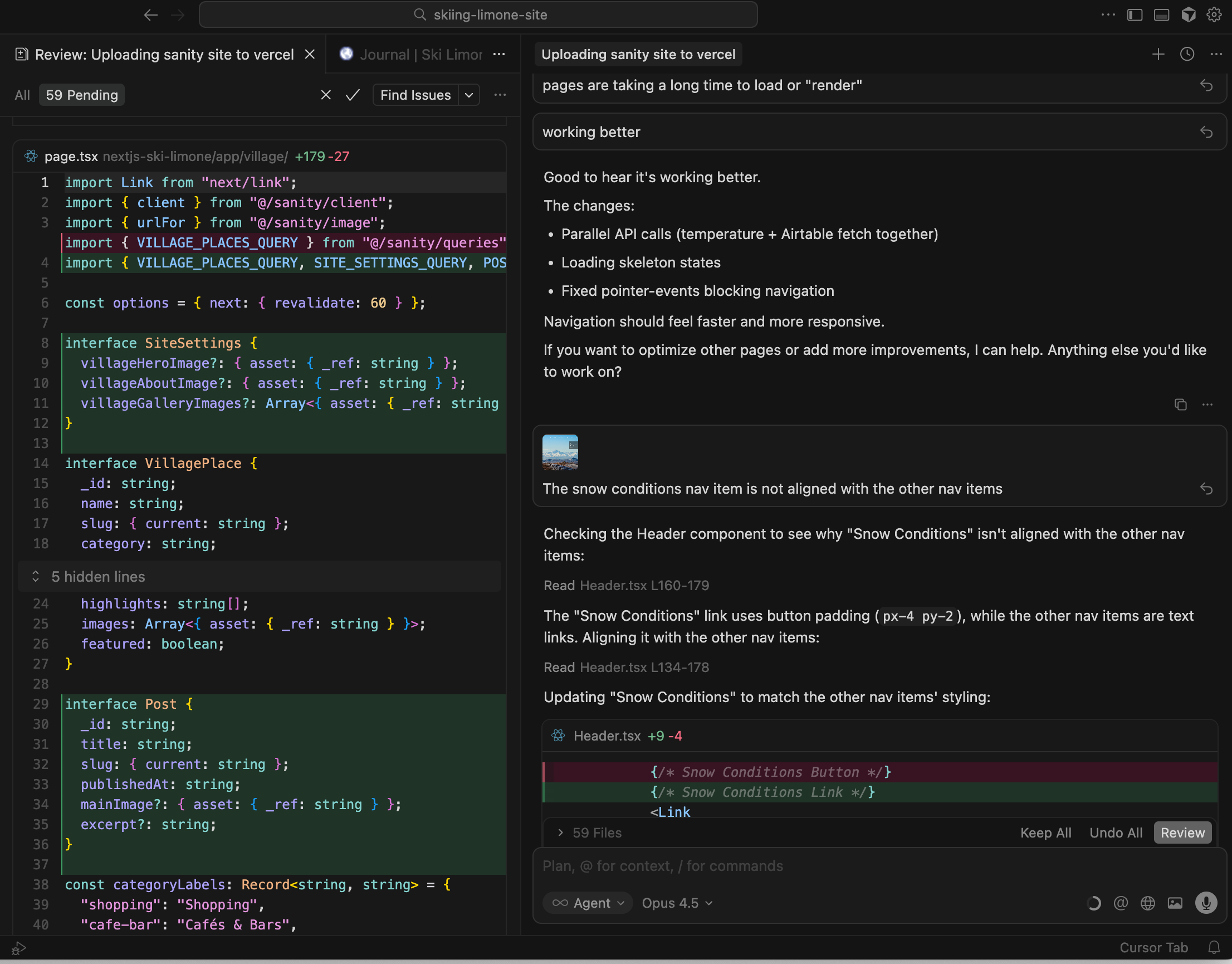1232x964 pixels.
Task: Expand the 5 hidden lines
Action: 98,576
